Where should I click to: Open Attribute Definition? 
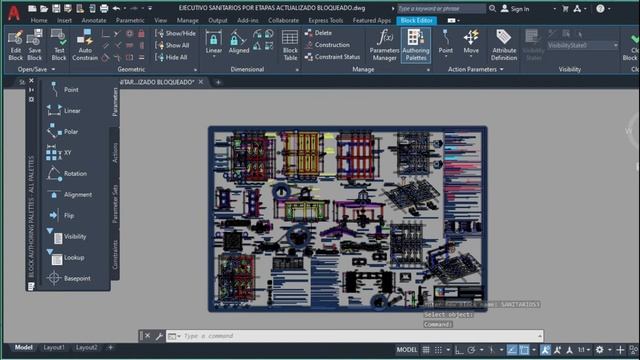(504, 45)
